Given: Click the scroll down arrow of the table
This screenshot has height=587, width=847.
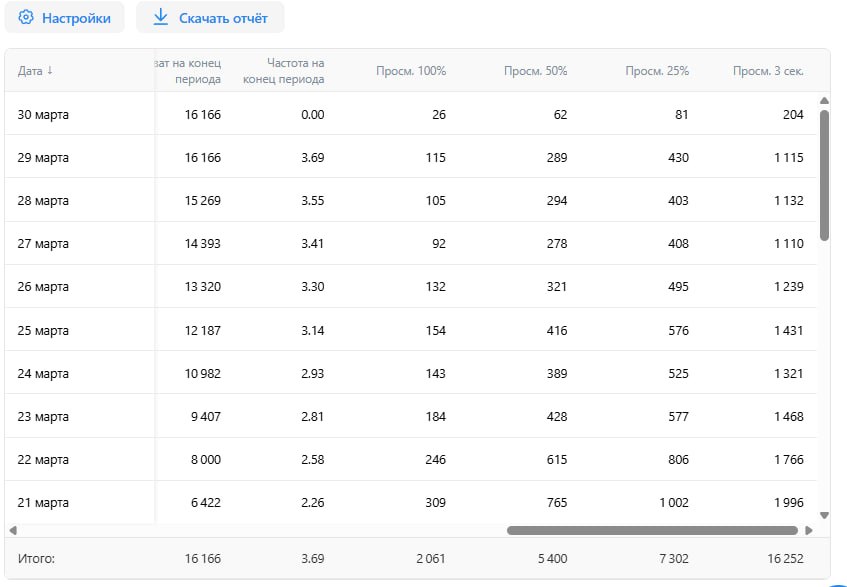Looking at the screenshot, I should click(x=824, y=515).
